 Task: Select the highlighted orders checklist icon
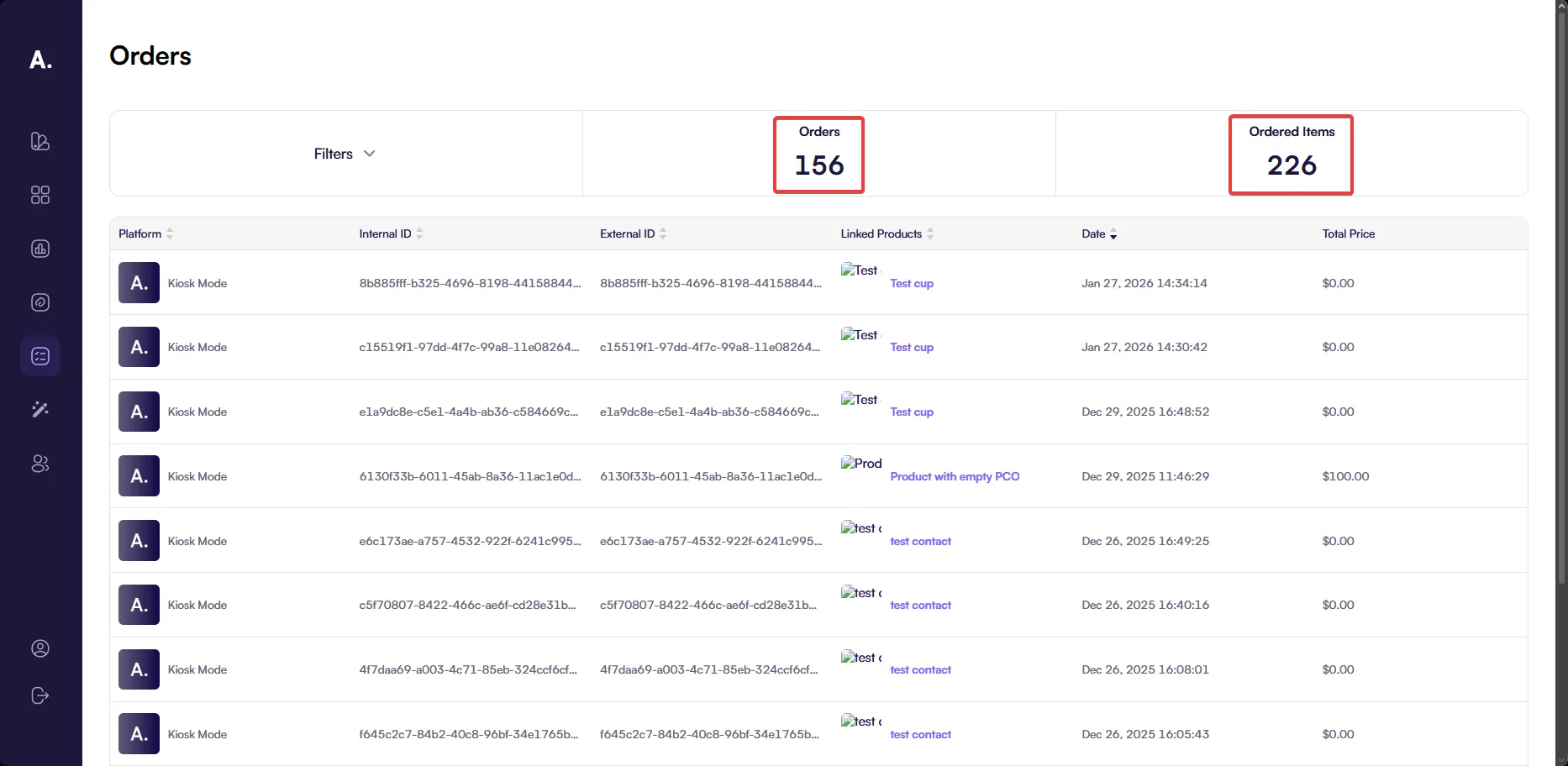(x=40, y=356)
